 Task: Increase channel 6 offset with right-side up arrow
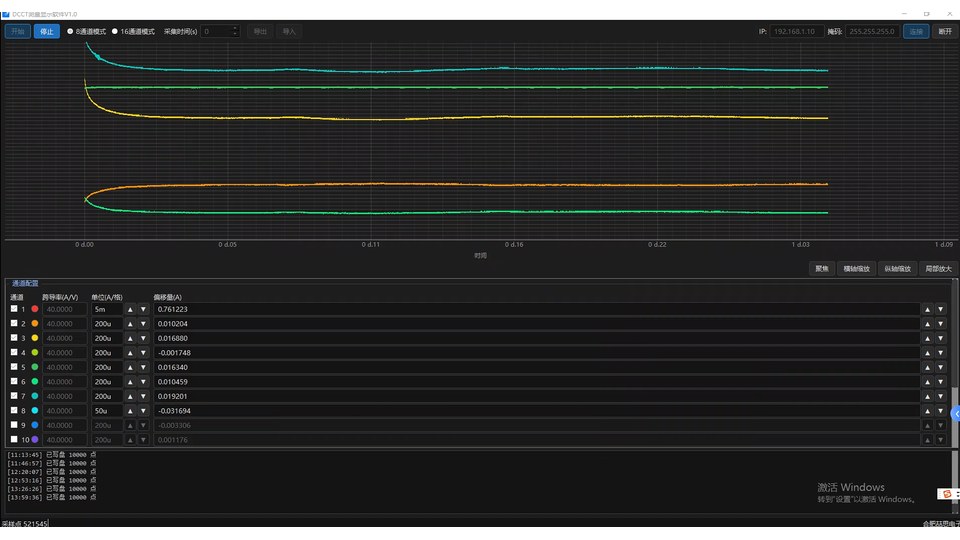coord(928,381)
